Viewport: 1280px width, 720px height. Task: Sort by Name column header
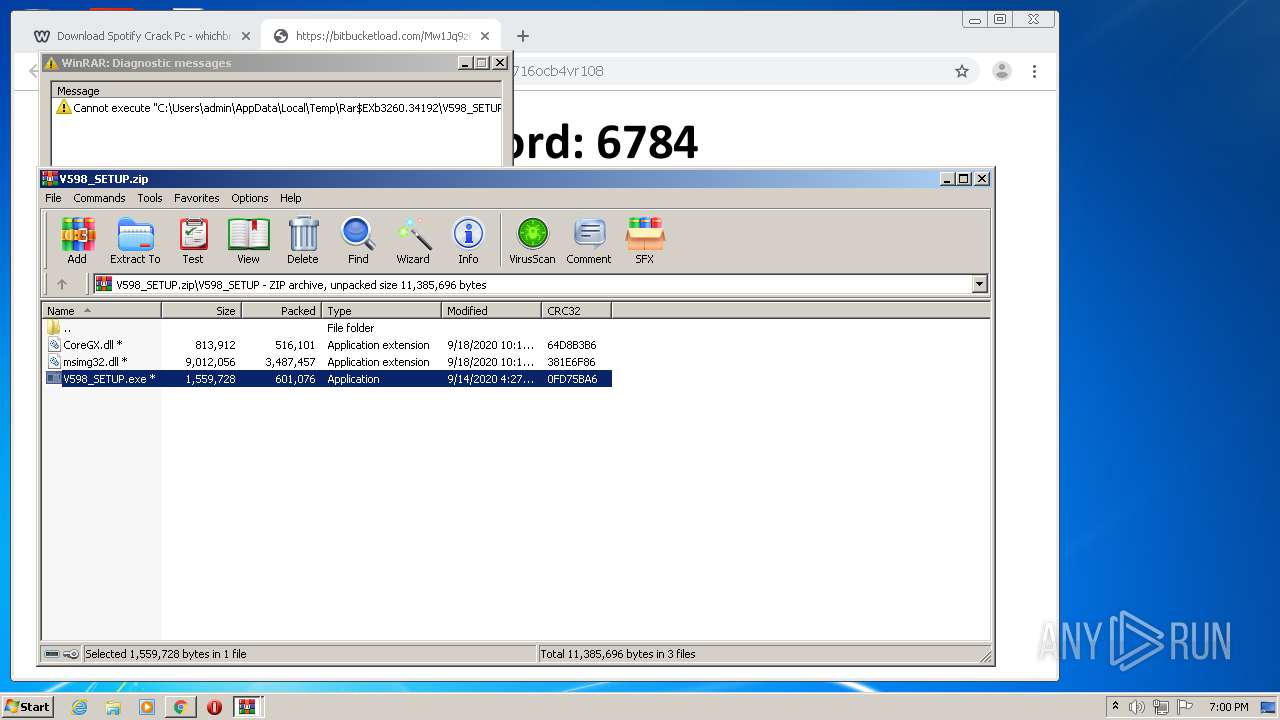pos(101,311)
